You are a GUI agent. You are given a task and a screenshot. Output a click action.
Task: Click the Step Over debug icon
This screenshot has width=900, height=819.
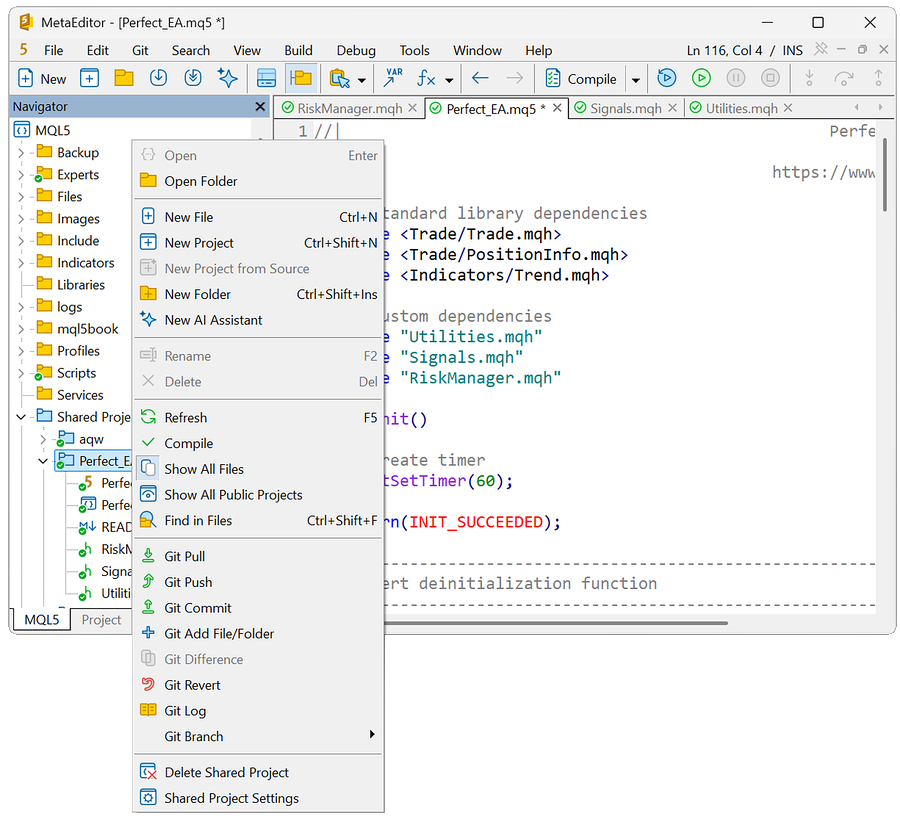[844, 78]
